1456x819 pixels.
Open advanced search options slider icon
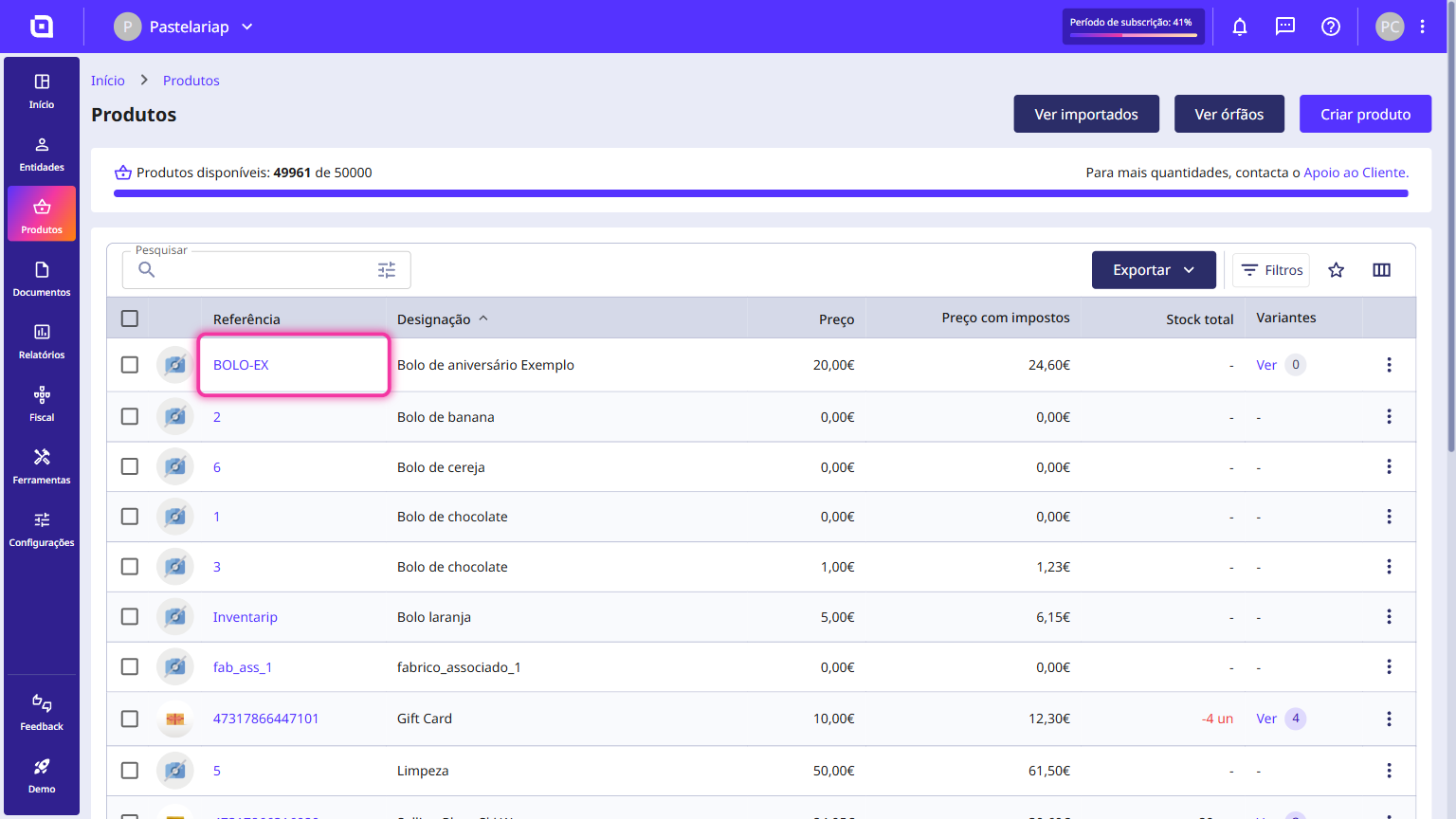(x=387, y=270)
